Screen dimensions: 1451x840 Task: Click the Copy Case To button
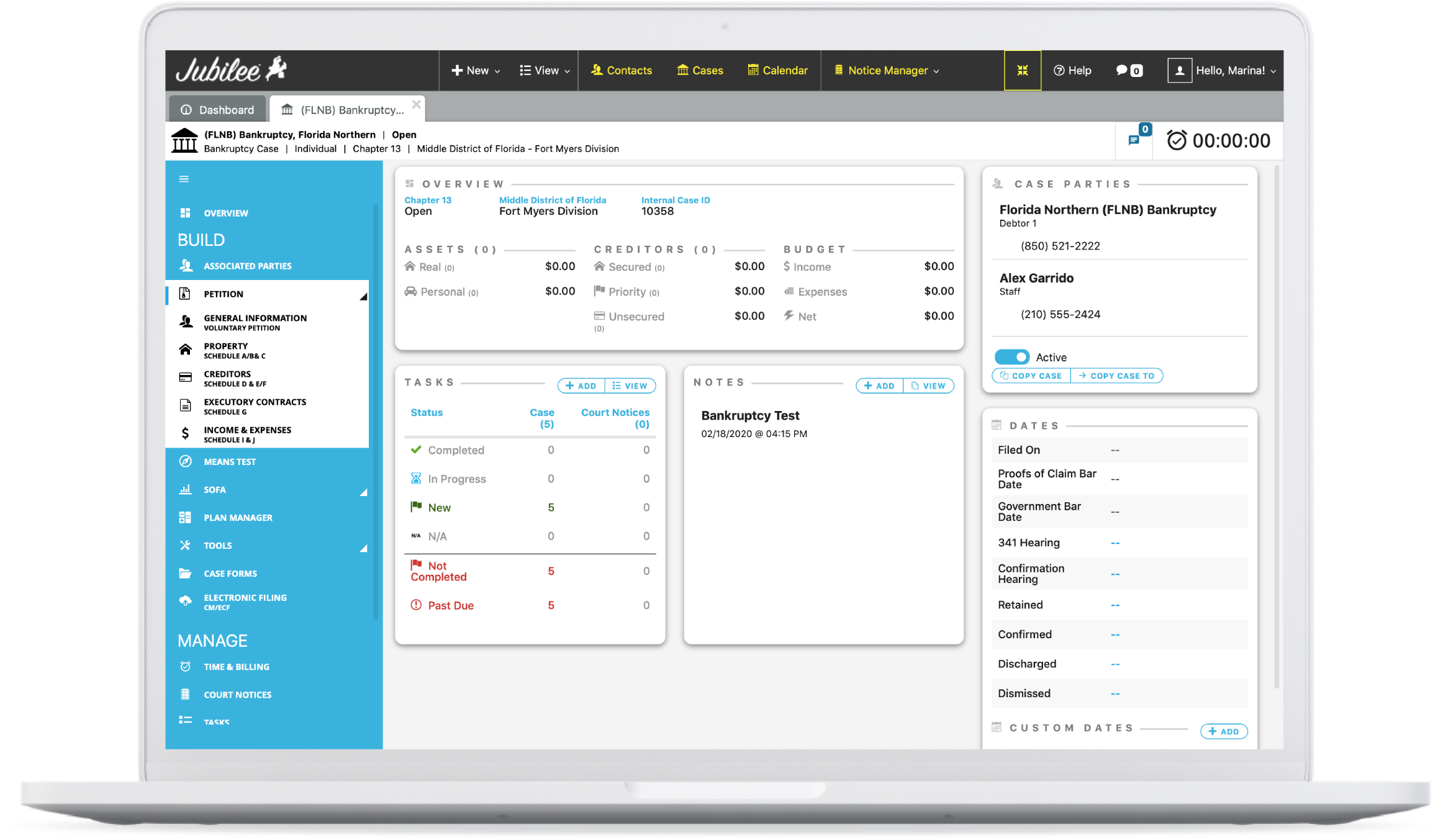point(1116,376)
